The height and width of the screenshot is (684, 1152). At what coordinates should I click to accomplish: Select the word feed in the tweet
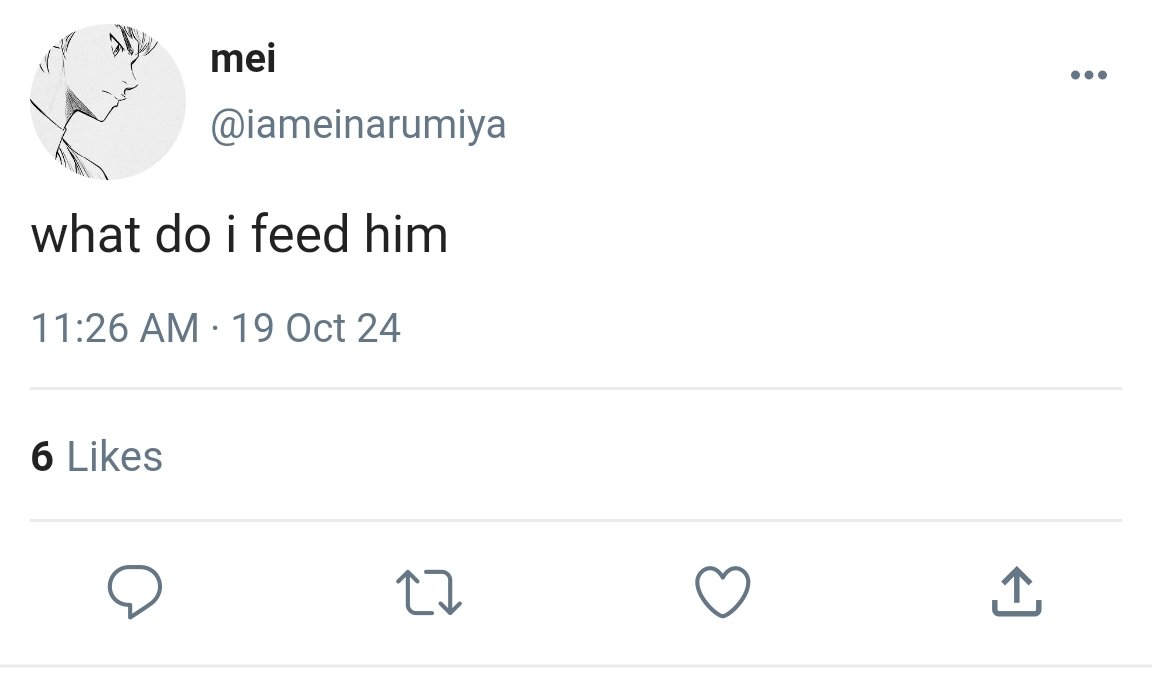300,234
